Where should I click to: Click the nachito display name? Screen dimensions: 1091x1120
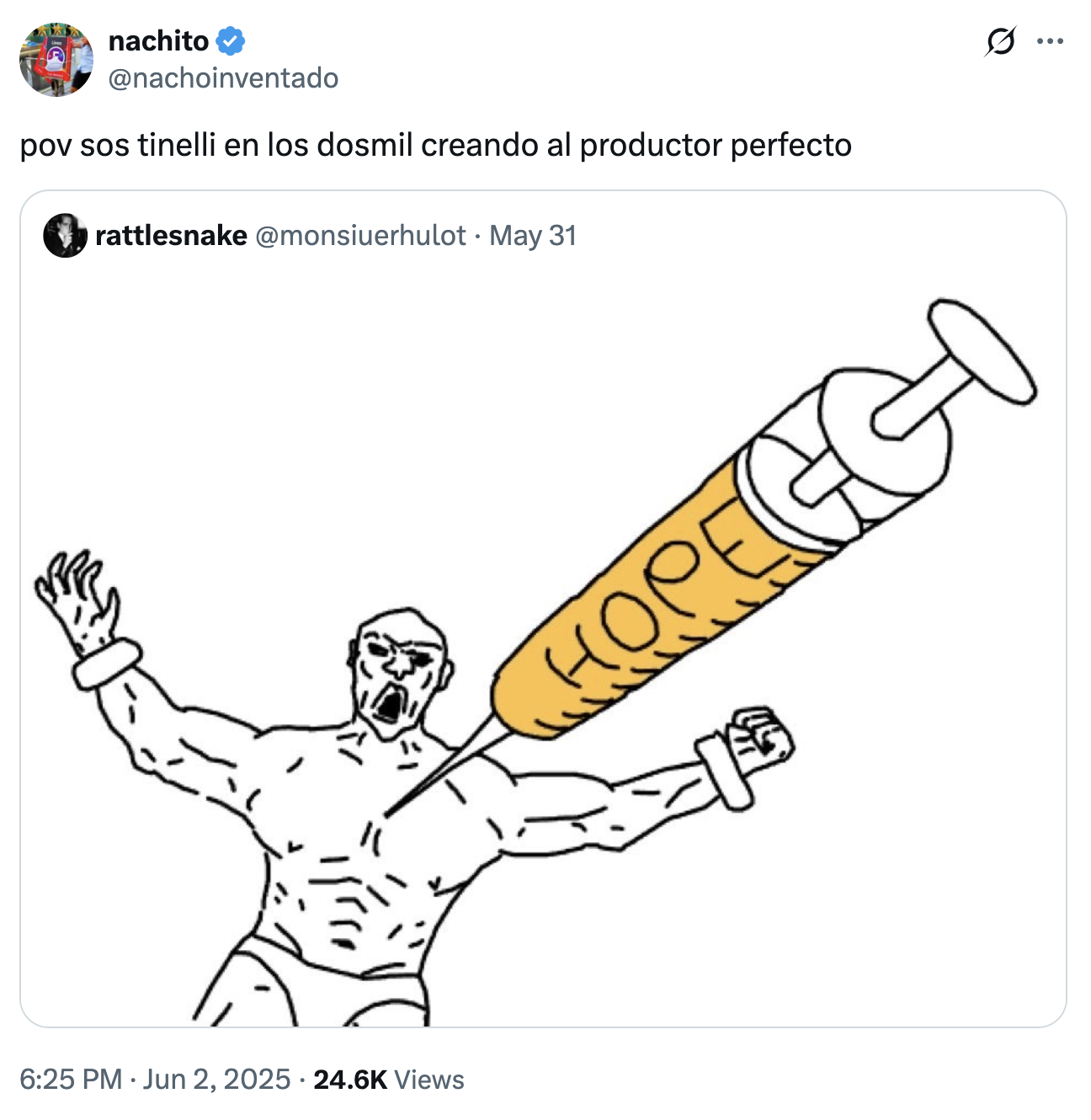(158, 40)
